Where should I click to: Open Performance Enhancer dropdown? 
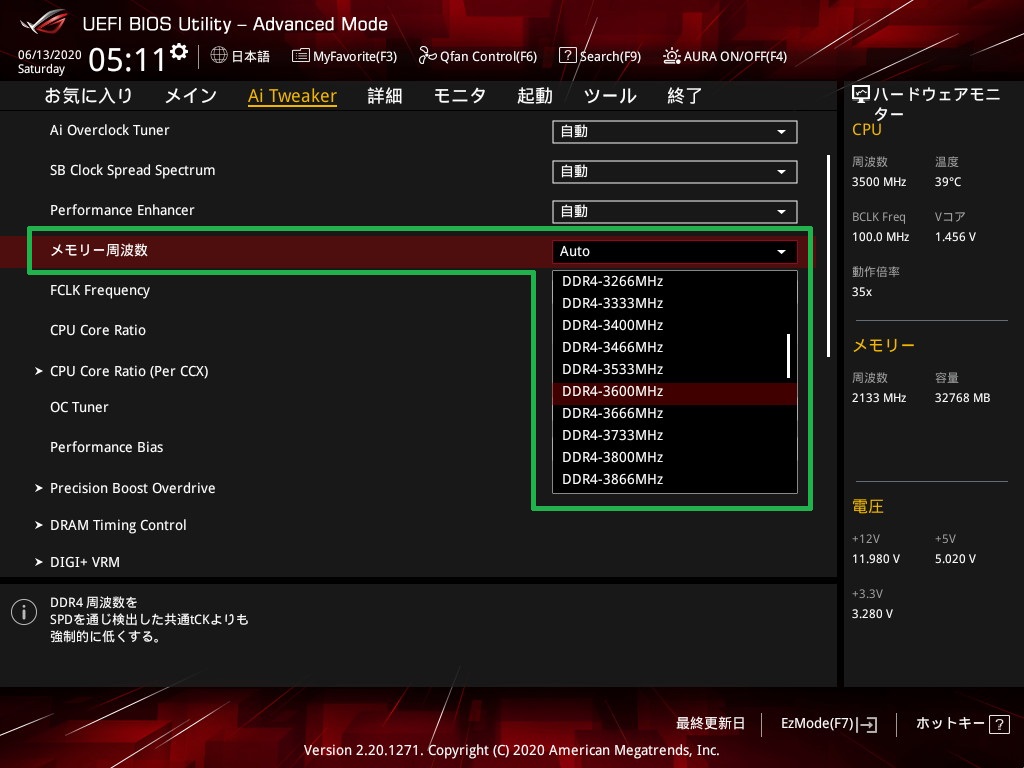675,212
